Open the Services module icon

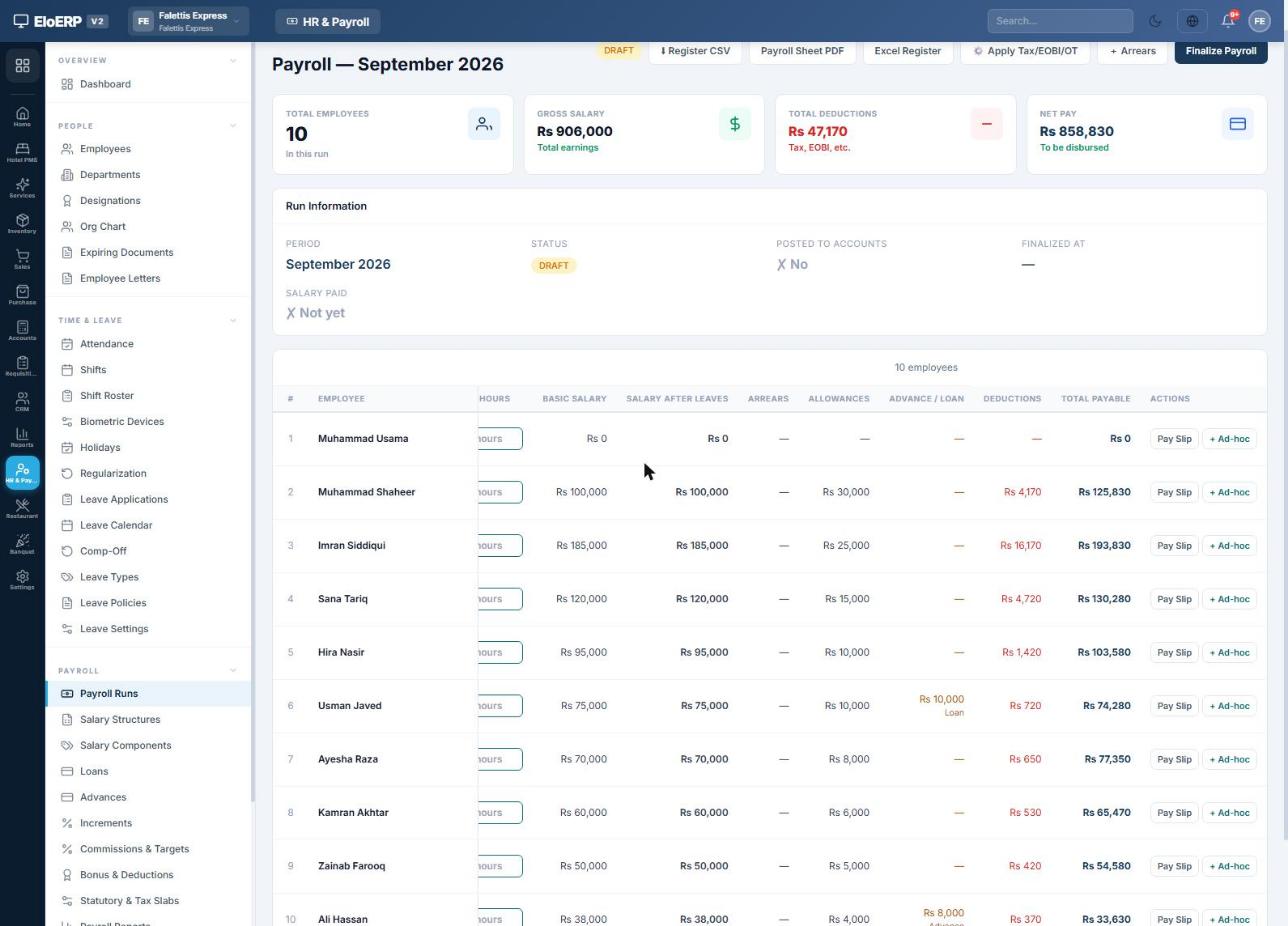tap(22, 188)
